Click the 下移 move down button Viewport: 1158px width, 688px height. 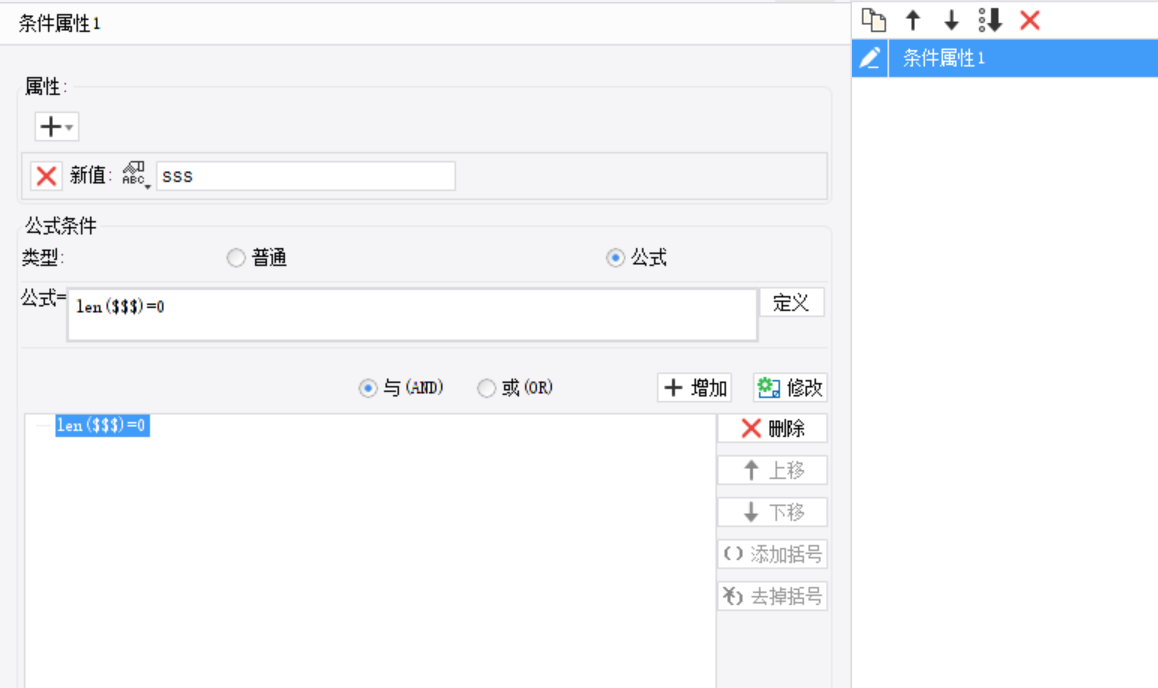[x=772, y=512]
